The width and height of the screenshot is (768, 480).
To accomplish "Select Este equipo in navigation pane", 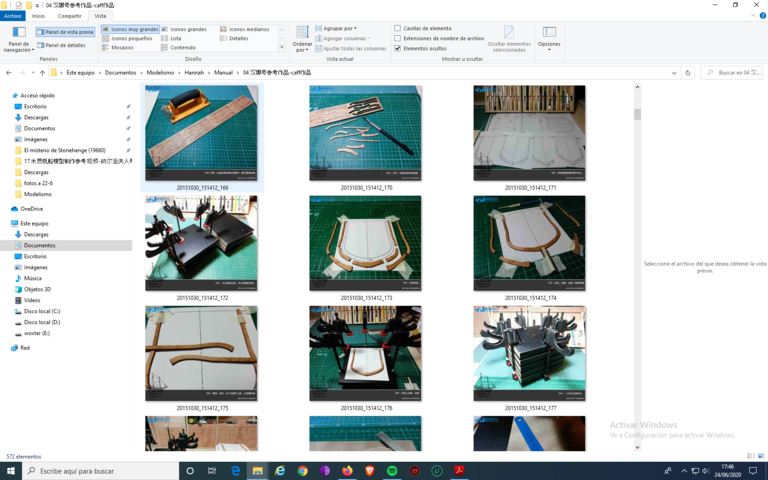I will click(x=34, y=223).
